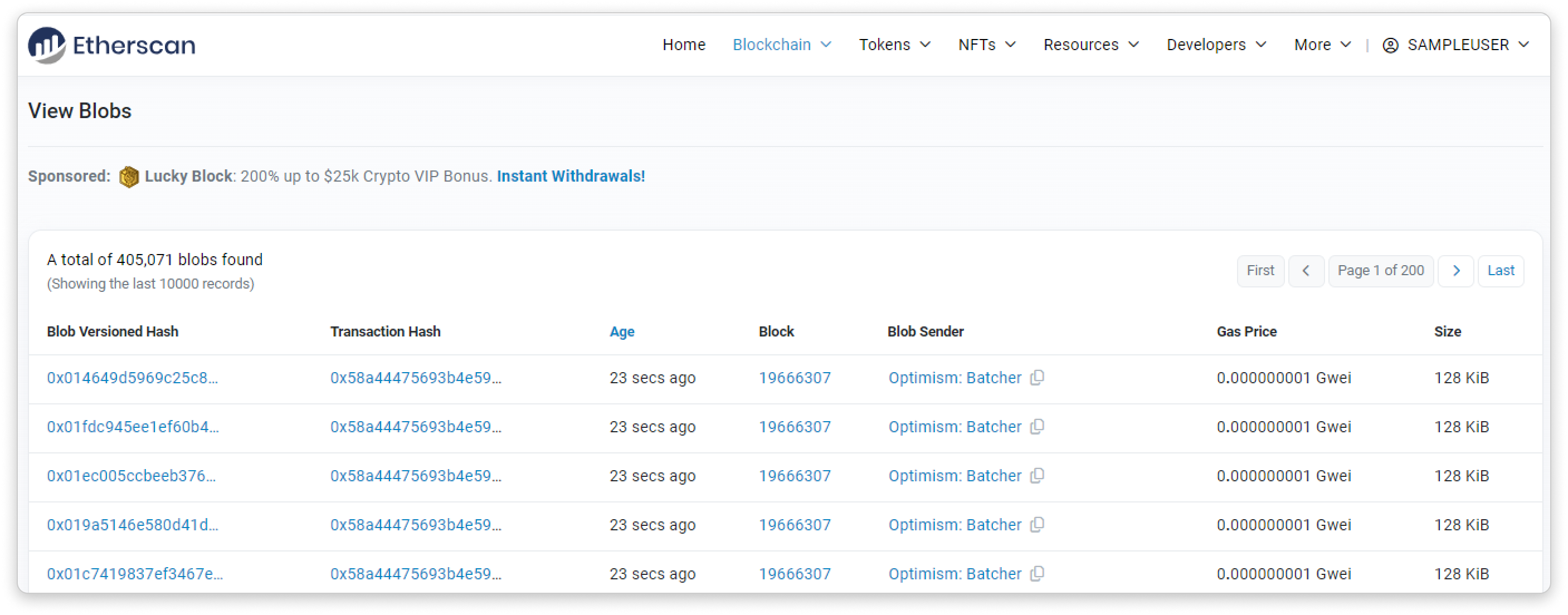Open the NFTs menu
This screenshot has width=1568, height=615.
pyautogui.click(x=987, y=45)
